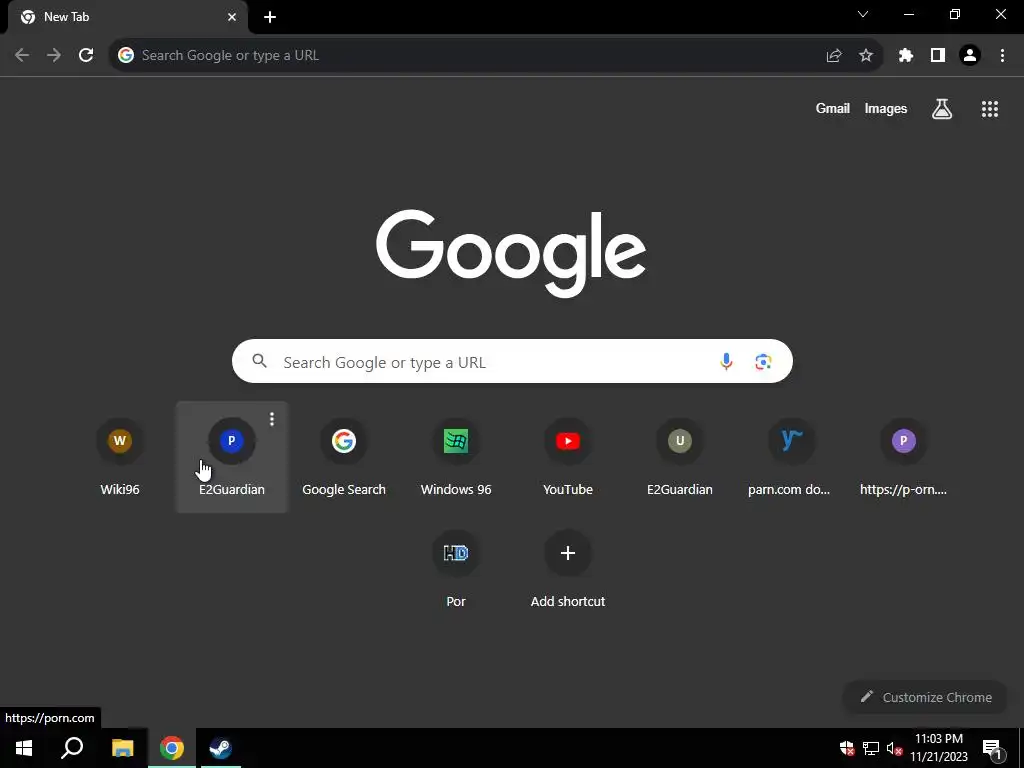Open File Explorer from taskbar

pos(122,748)
